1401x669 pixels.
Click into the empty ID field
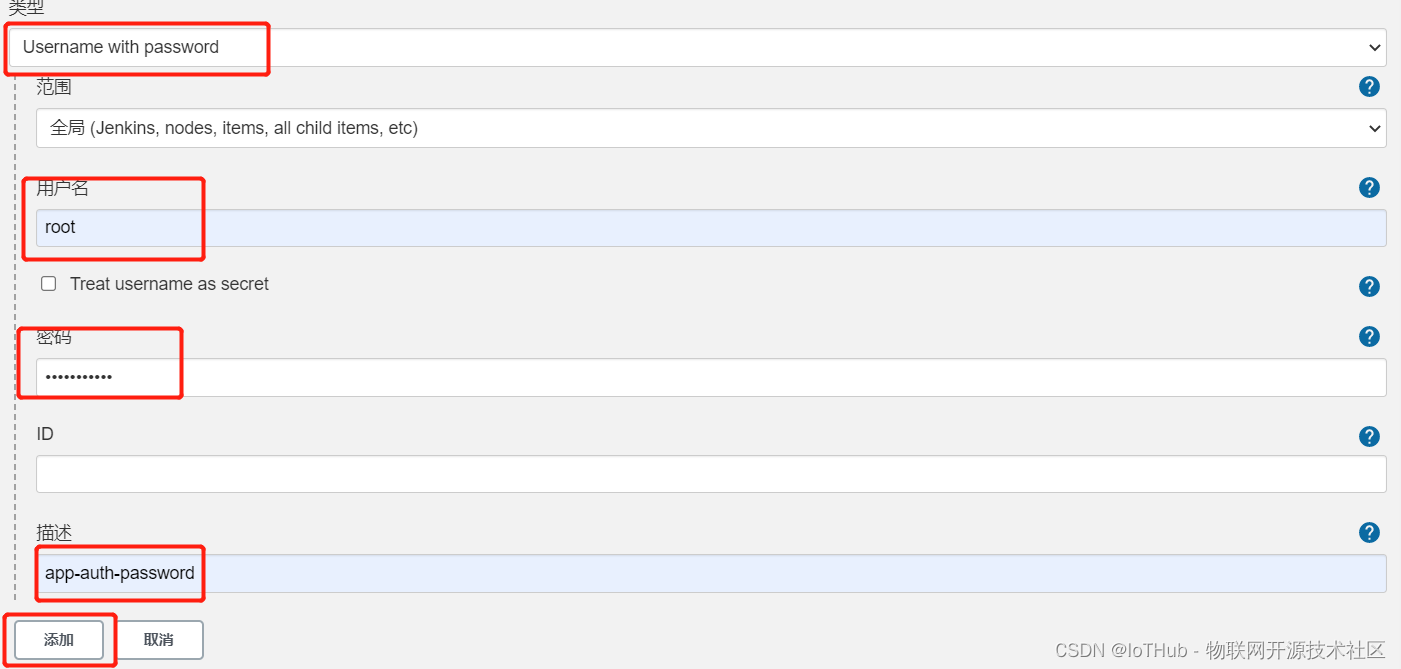tap(711, 474)
